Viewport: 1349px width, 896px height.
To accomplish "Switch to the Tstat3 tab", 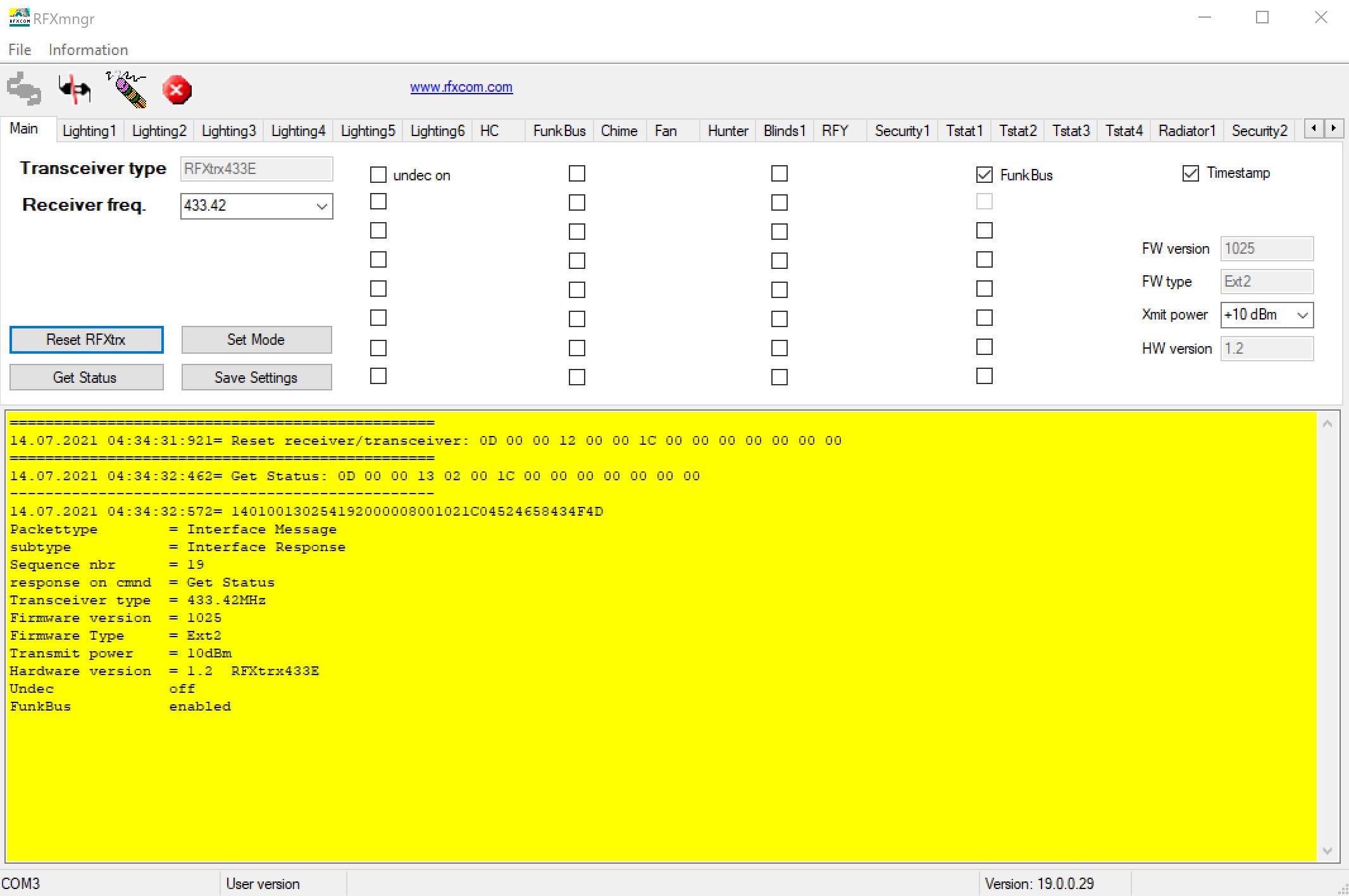I will click(1071, 131).
